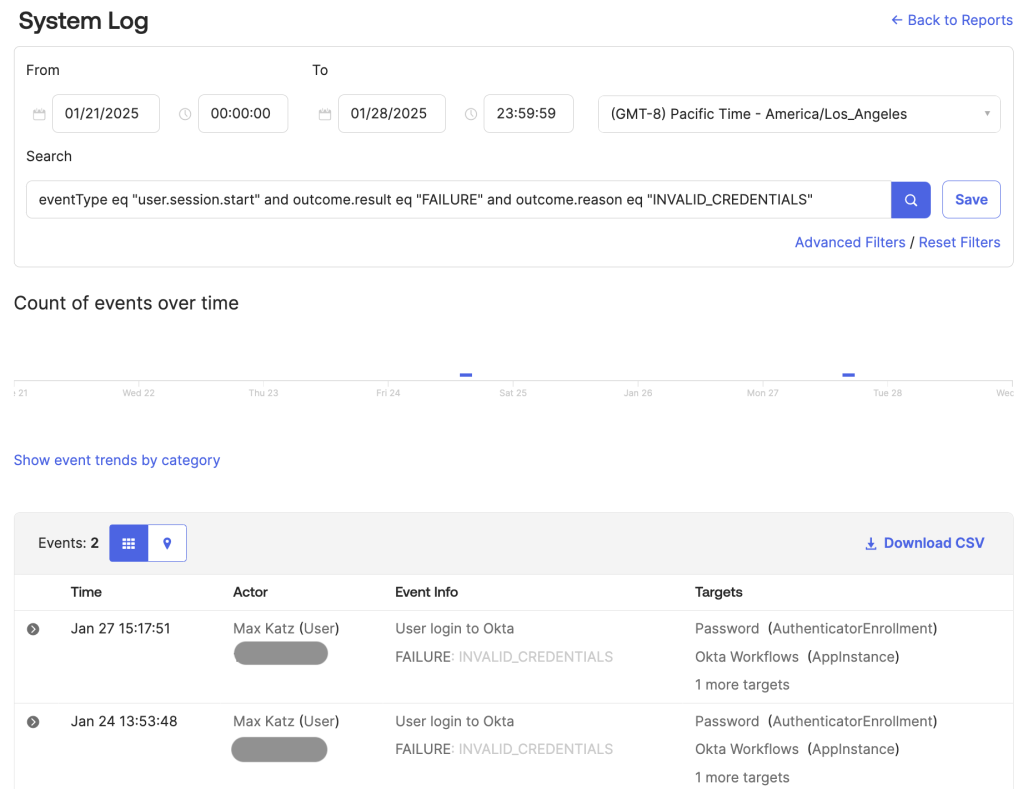1023x789 pixels.
Task: Expand the Jan 27 15:17:51 event row
Action: [33, 629]
